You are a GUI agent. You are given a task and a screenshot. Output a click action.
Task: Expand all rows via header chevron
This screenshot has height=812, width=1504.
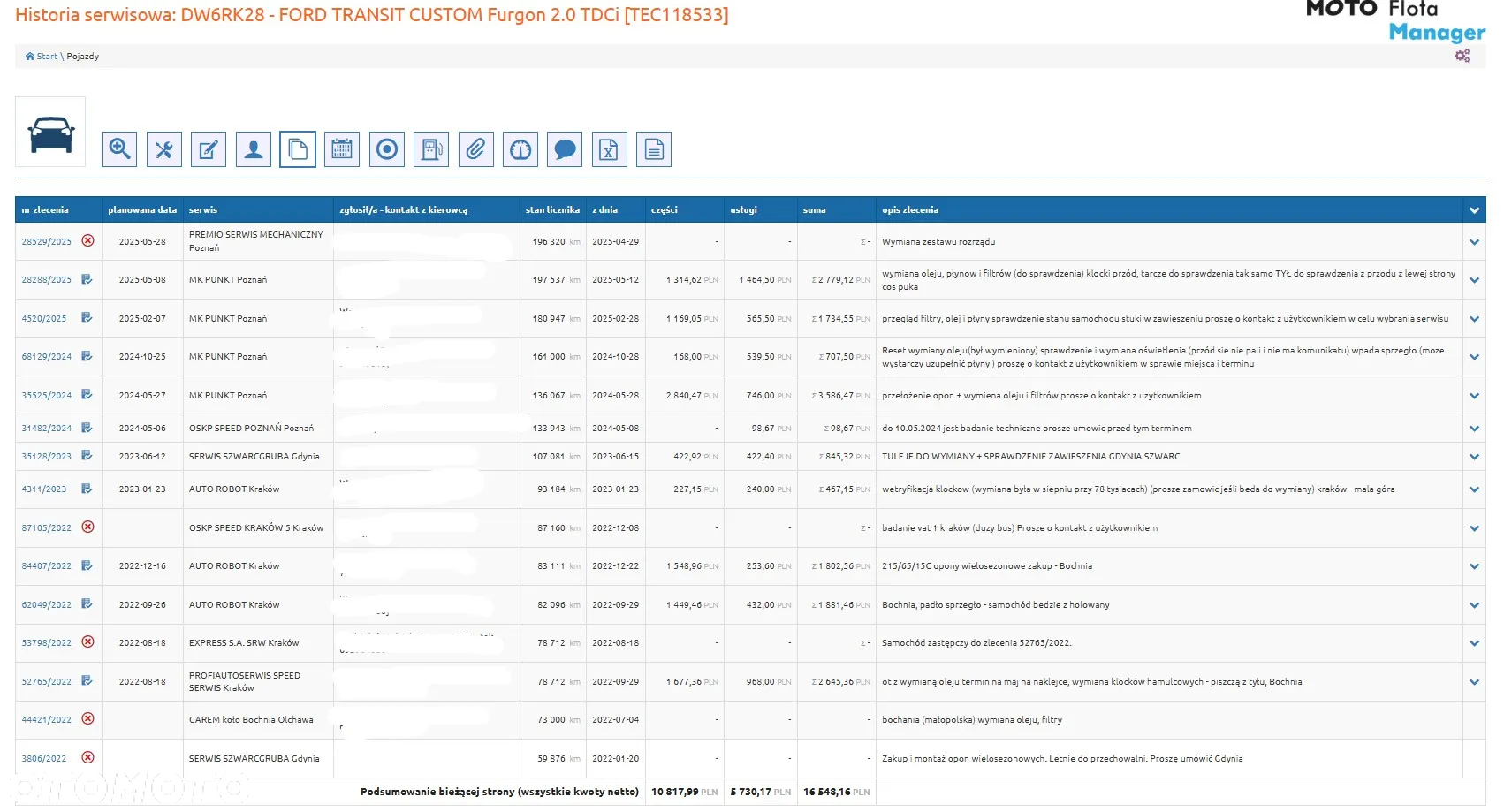(1474, 210)
